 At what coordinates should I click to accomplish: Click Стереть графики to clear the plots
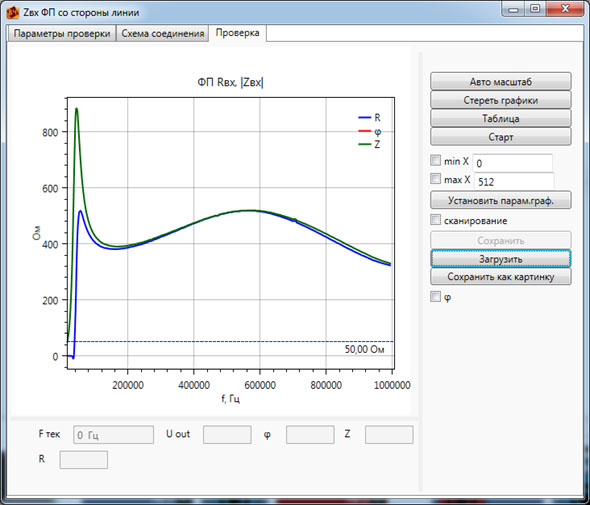[500, 100]
